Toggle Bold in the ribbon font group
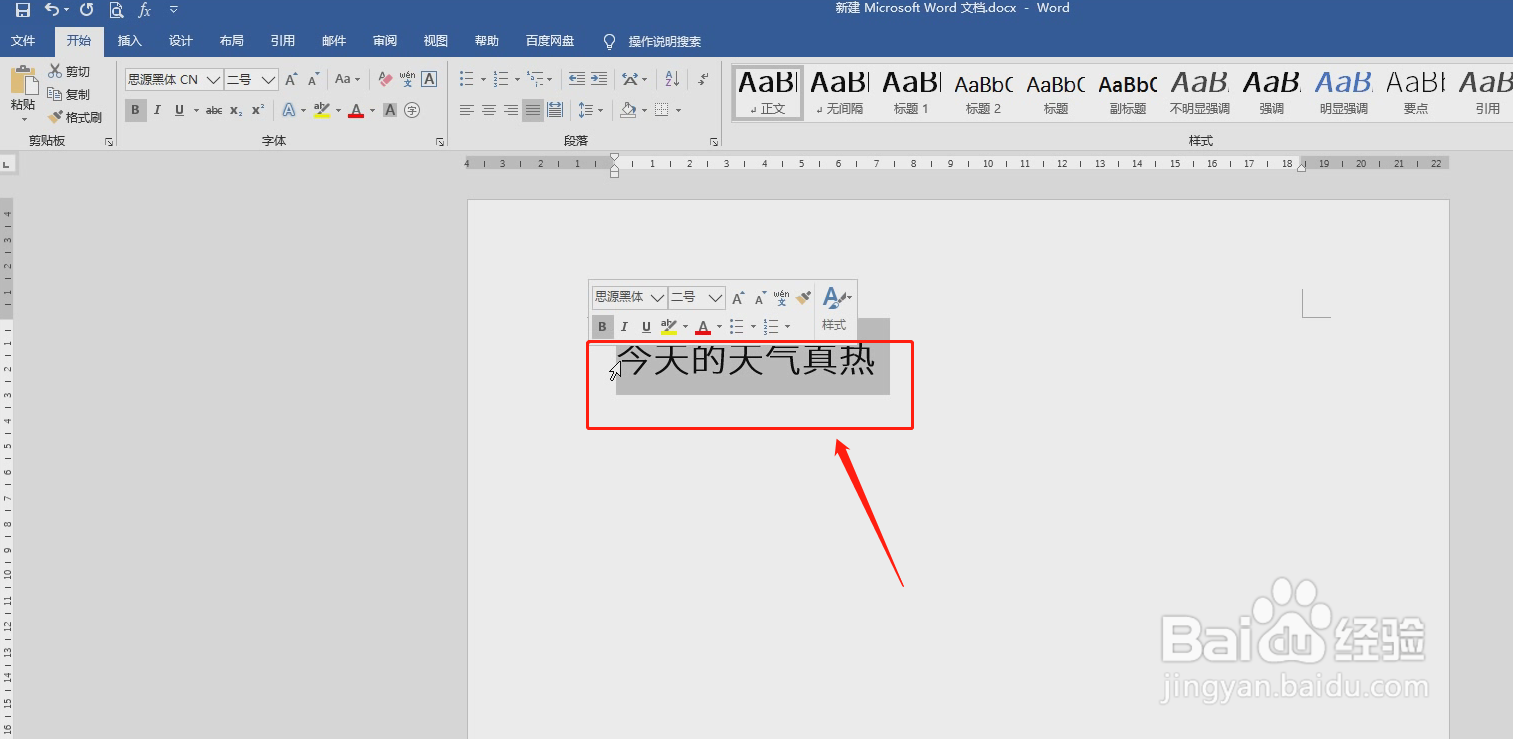This screenshot has height=739, width=1513. coord(136,110)
